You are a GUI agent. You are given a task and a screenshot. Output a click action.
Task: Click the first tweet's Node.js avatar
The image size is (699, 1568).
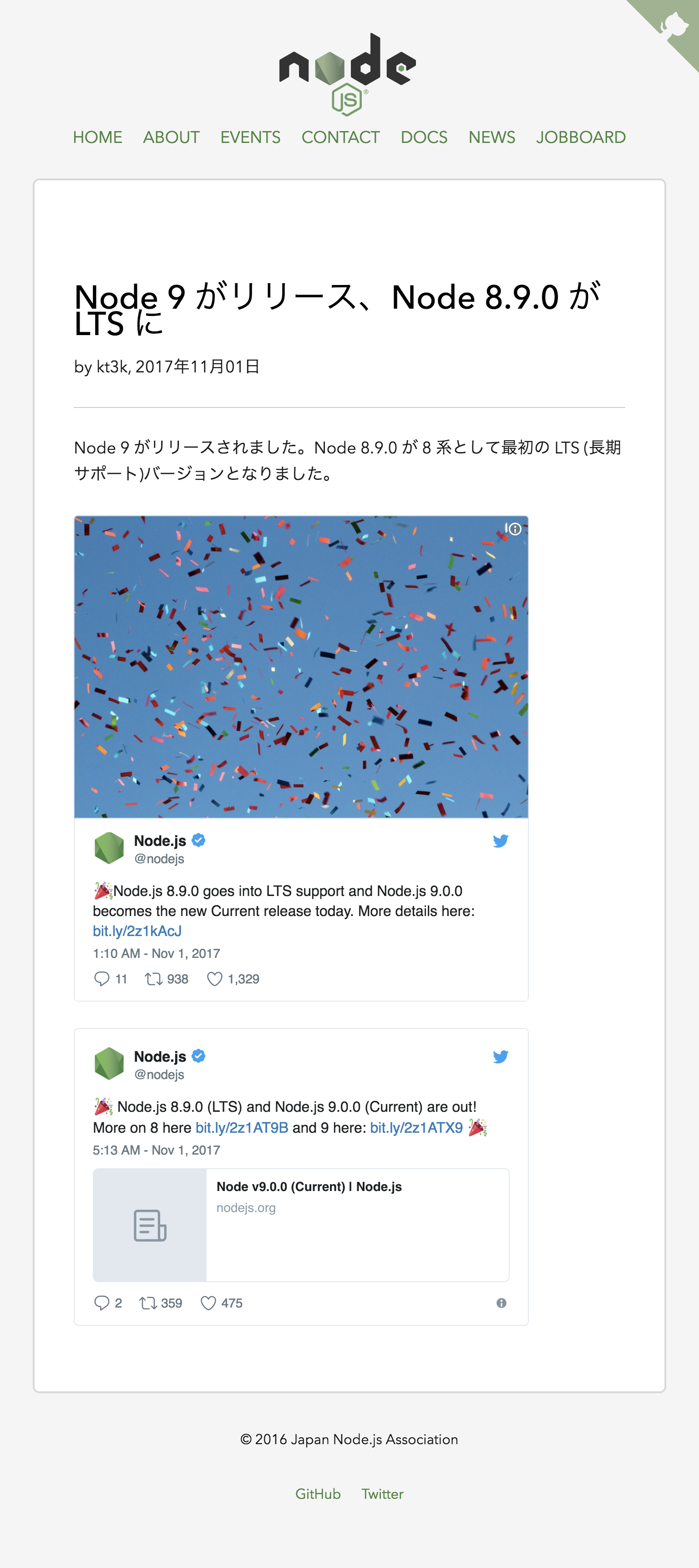click(x=110, y=848)
